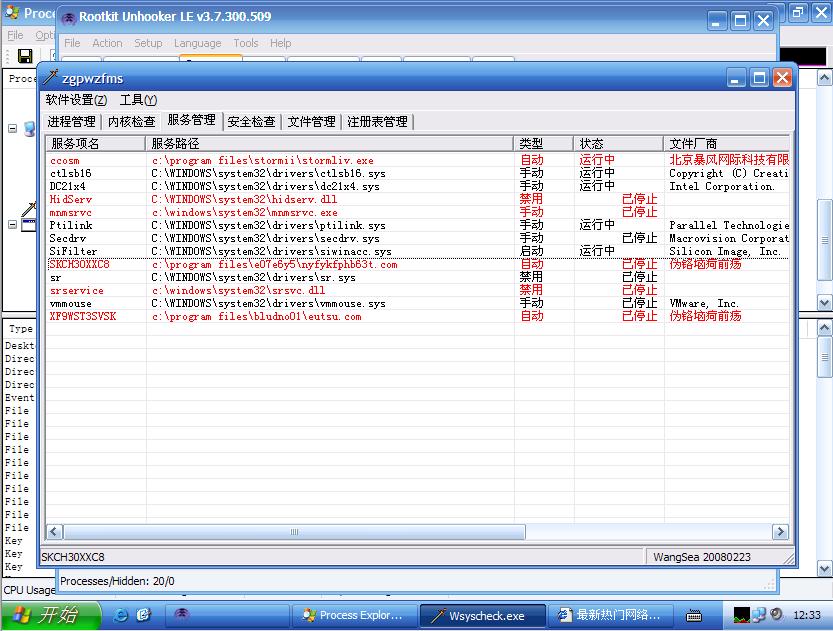Click WangSea 20080223 status bar text

(x=702, y=557)
